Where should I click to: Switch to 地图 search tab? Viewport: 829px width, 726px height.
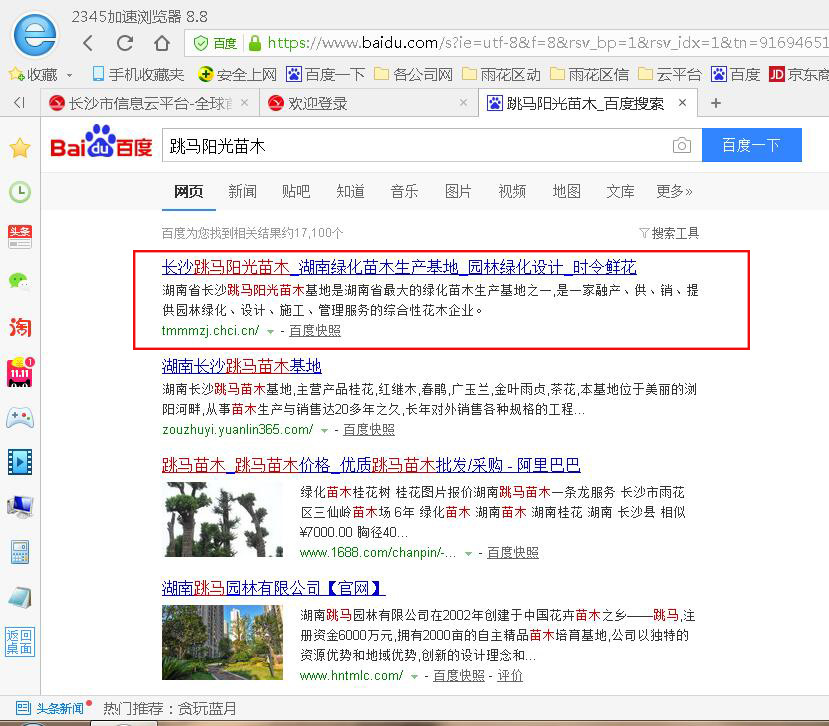tap(566, 191)
